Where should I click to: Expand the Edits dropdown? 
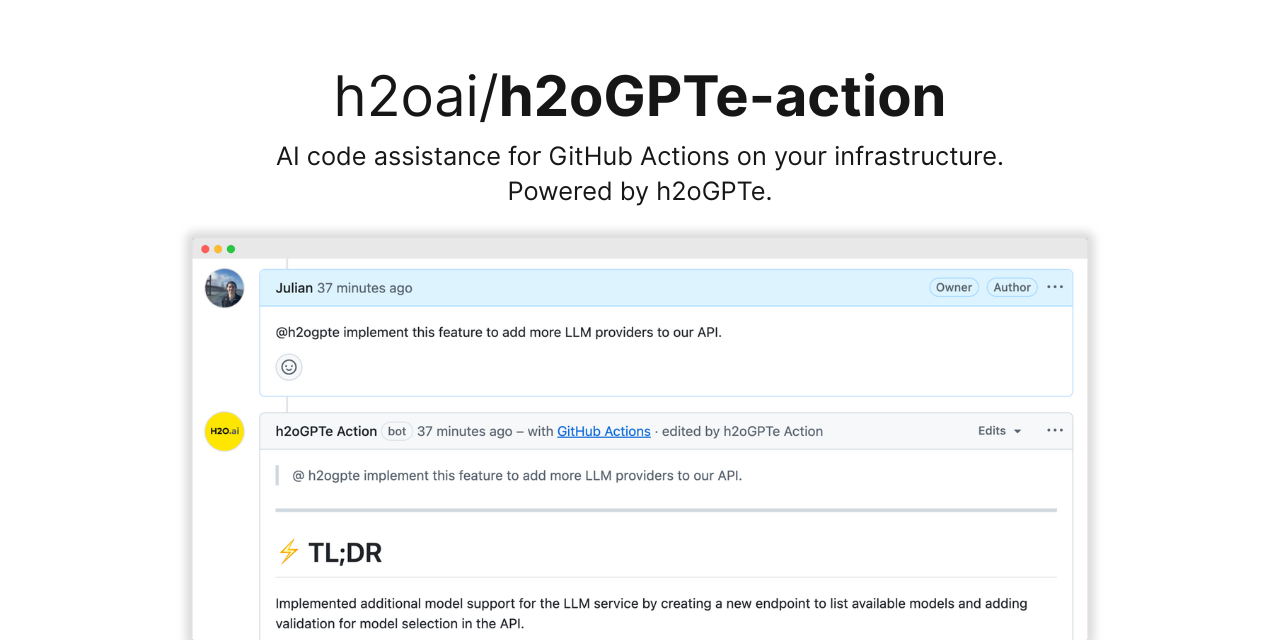point(999,431)
